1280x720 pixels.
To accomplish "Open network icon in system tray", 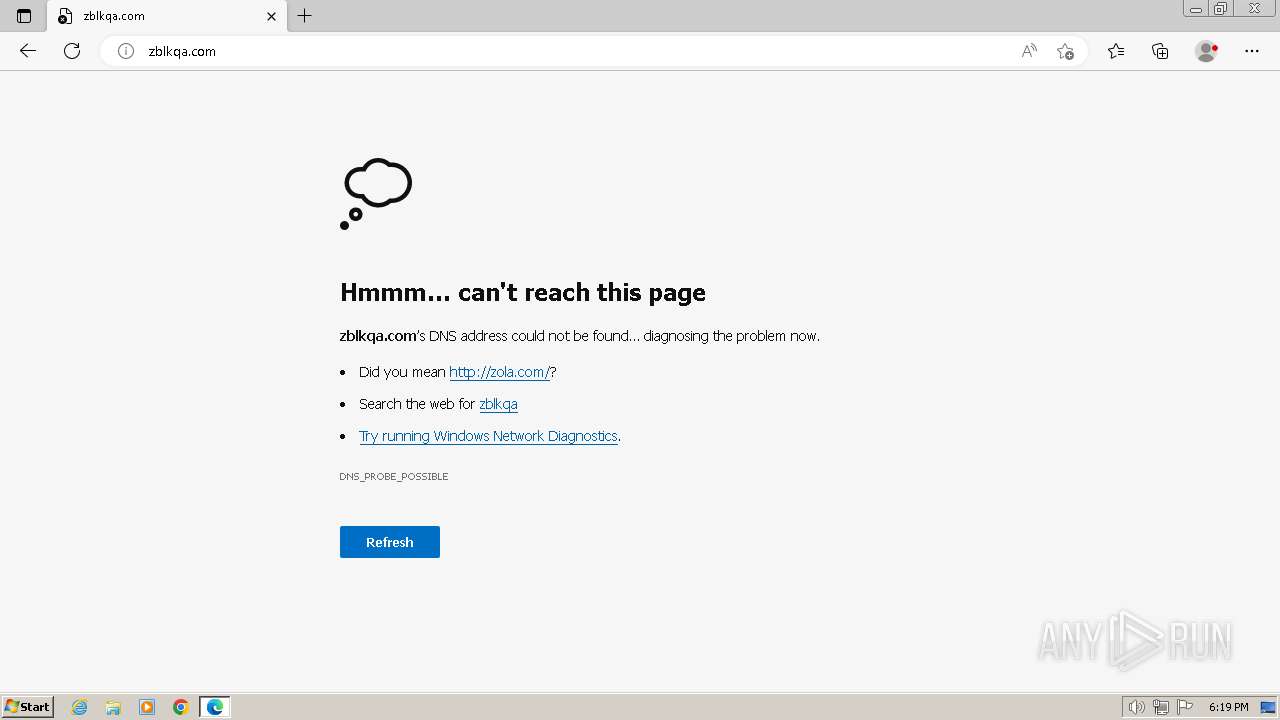I will click(1161, 707).
